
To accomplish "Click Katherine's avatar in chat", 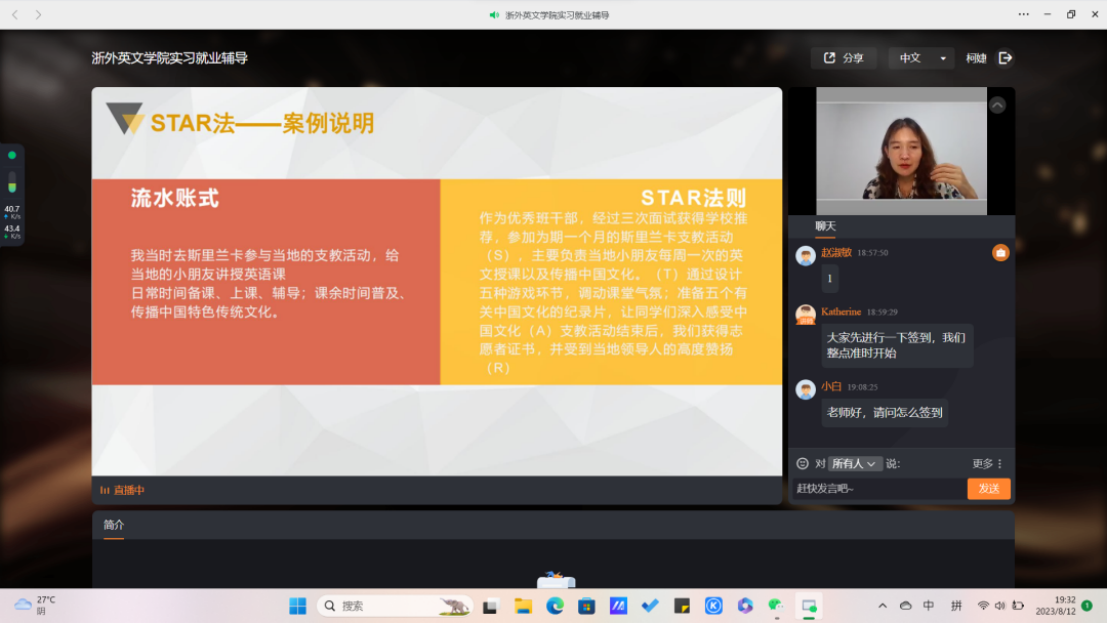I will pos(805,315).
